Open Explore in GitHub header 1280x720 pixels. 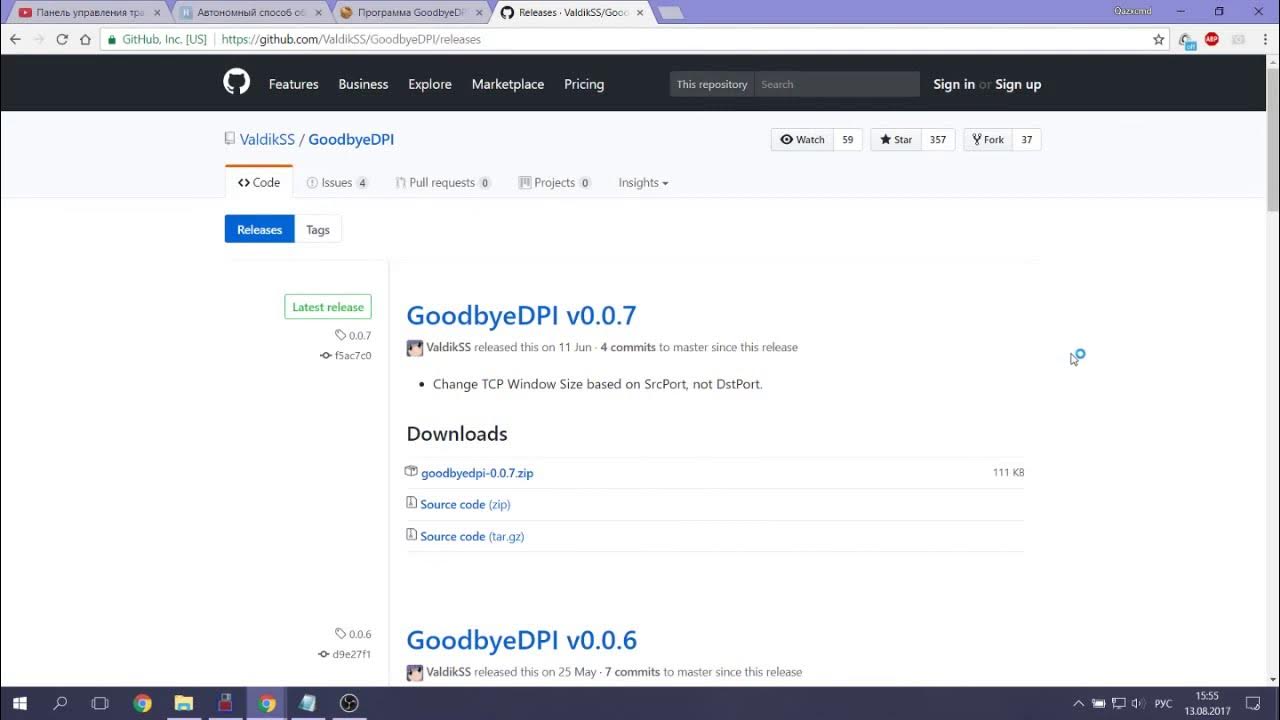point(430,84)
